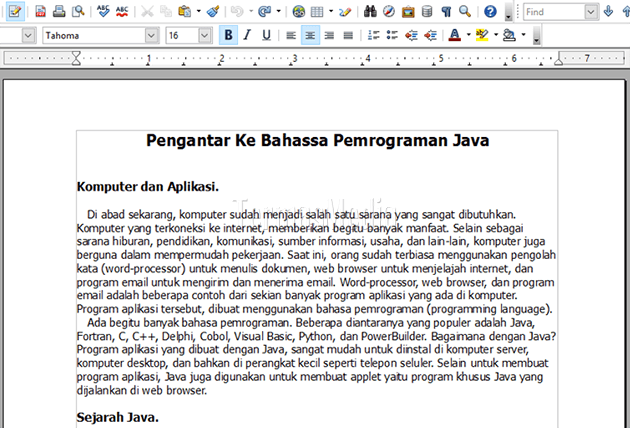Click the font size 16 box
The image size is (630, 428).
click(x=182, y=35)
